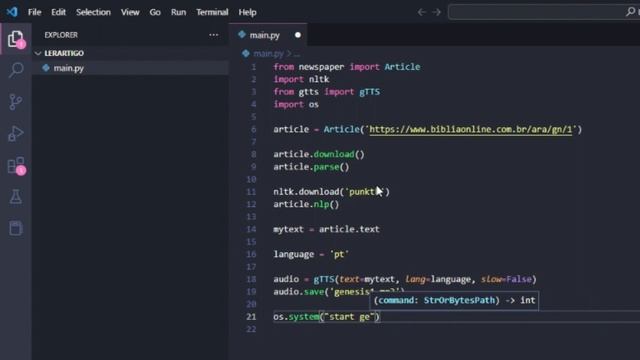This screenshot has height=360, width=640.
Task: Open the bibliaonline.com.br URL link
Action: click(x=471, y=129)
